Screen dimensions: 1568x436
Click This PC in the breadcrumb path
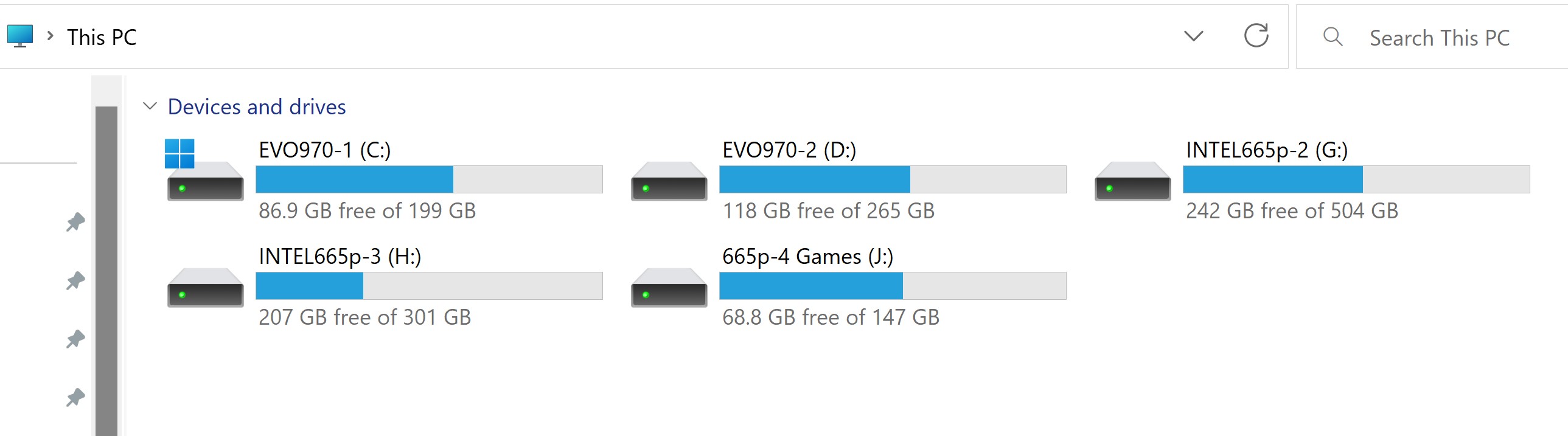(x=101, y=36)
